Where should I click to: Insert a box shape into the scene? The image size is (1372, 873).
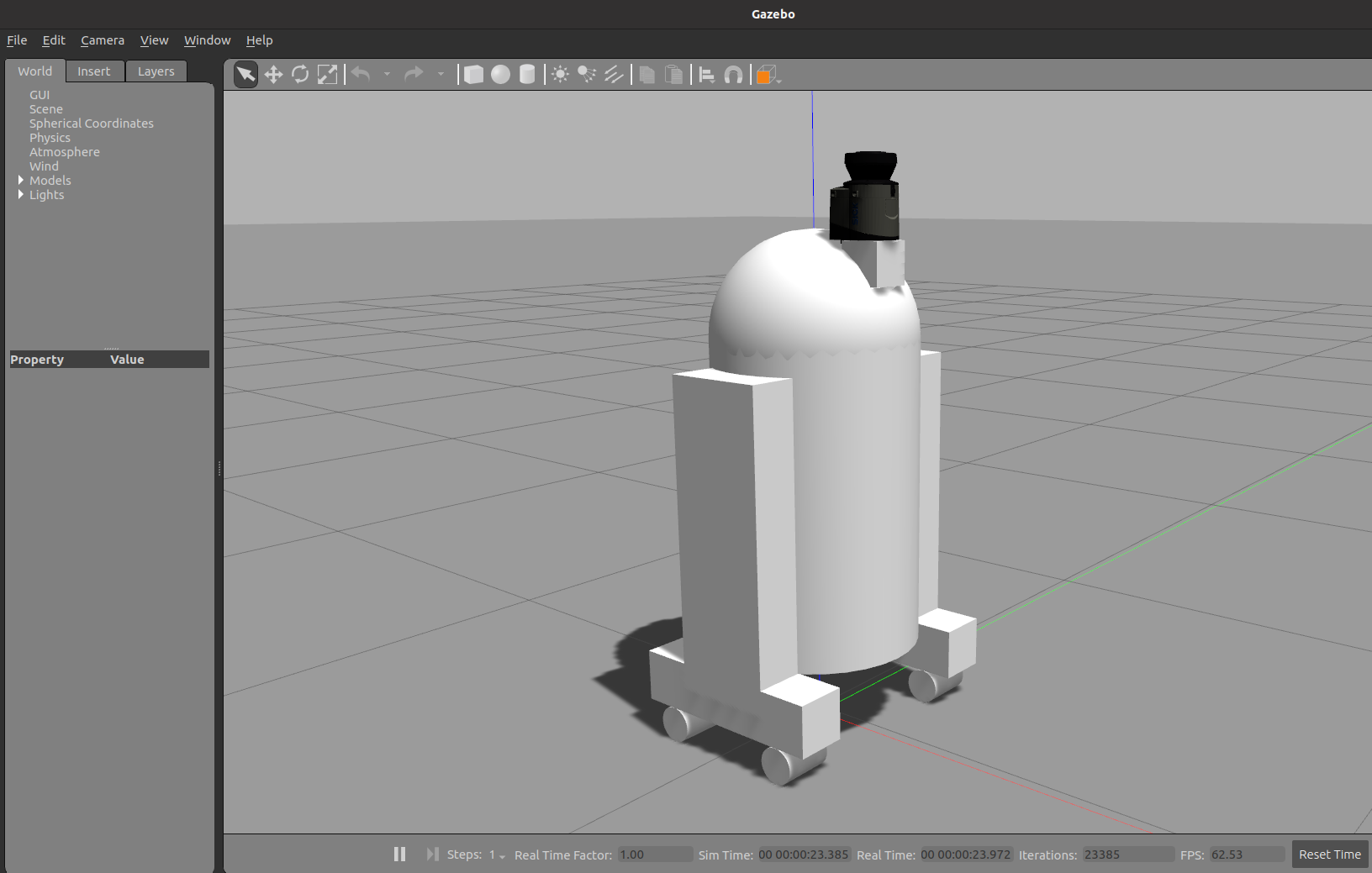point(473,74)
